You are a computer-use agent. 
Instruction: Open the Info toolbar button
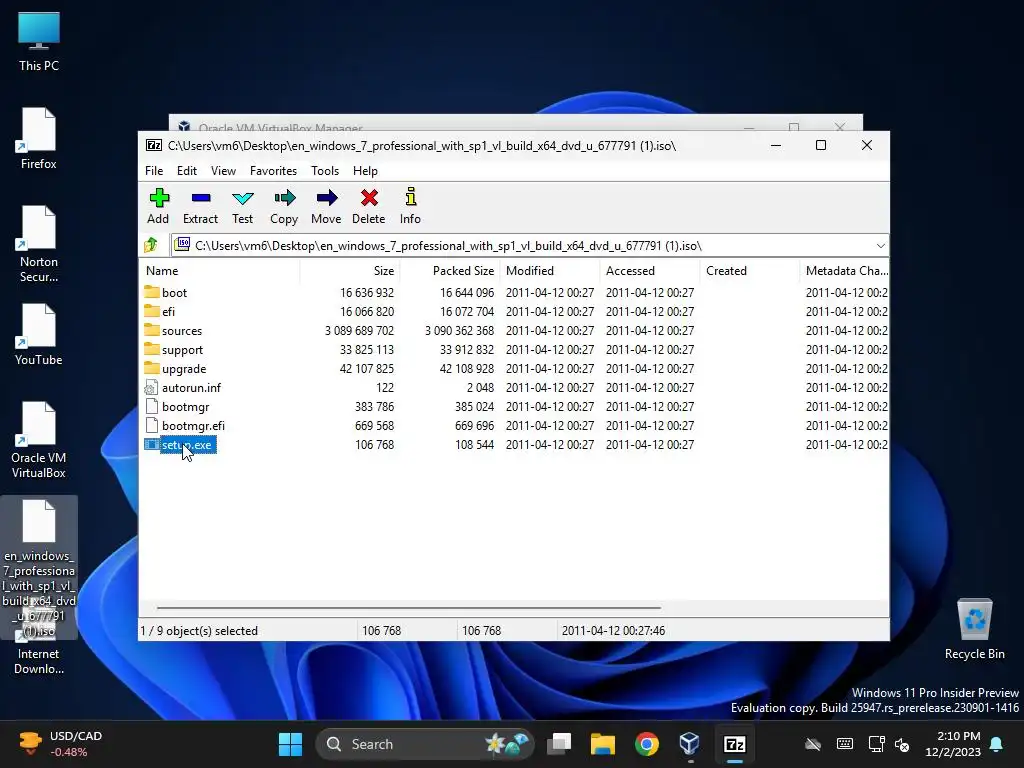[410, 206]
